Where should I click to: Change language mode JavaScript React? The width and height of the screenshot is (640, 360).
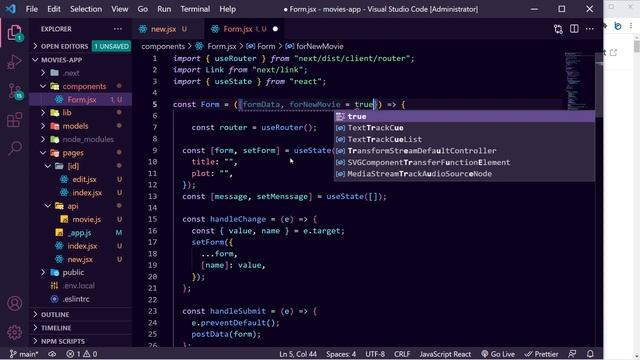click(x=445, y=354)
